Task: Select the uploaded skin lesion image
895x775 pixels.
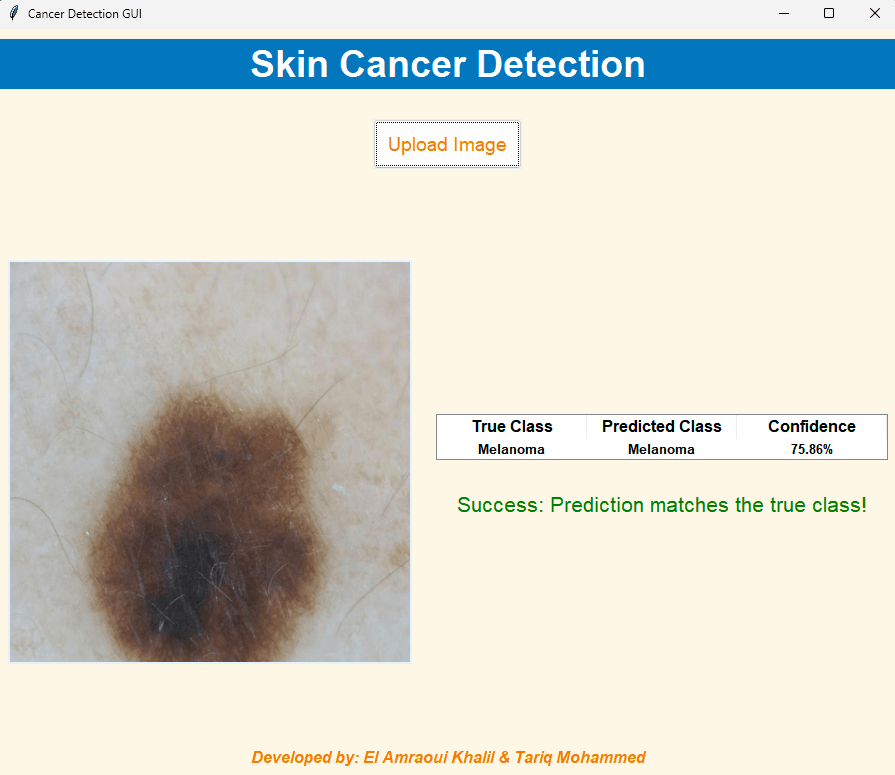Action: coord(210,462)
